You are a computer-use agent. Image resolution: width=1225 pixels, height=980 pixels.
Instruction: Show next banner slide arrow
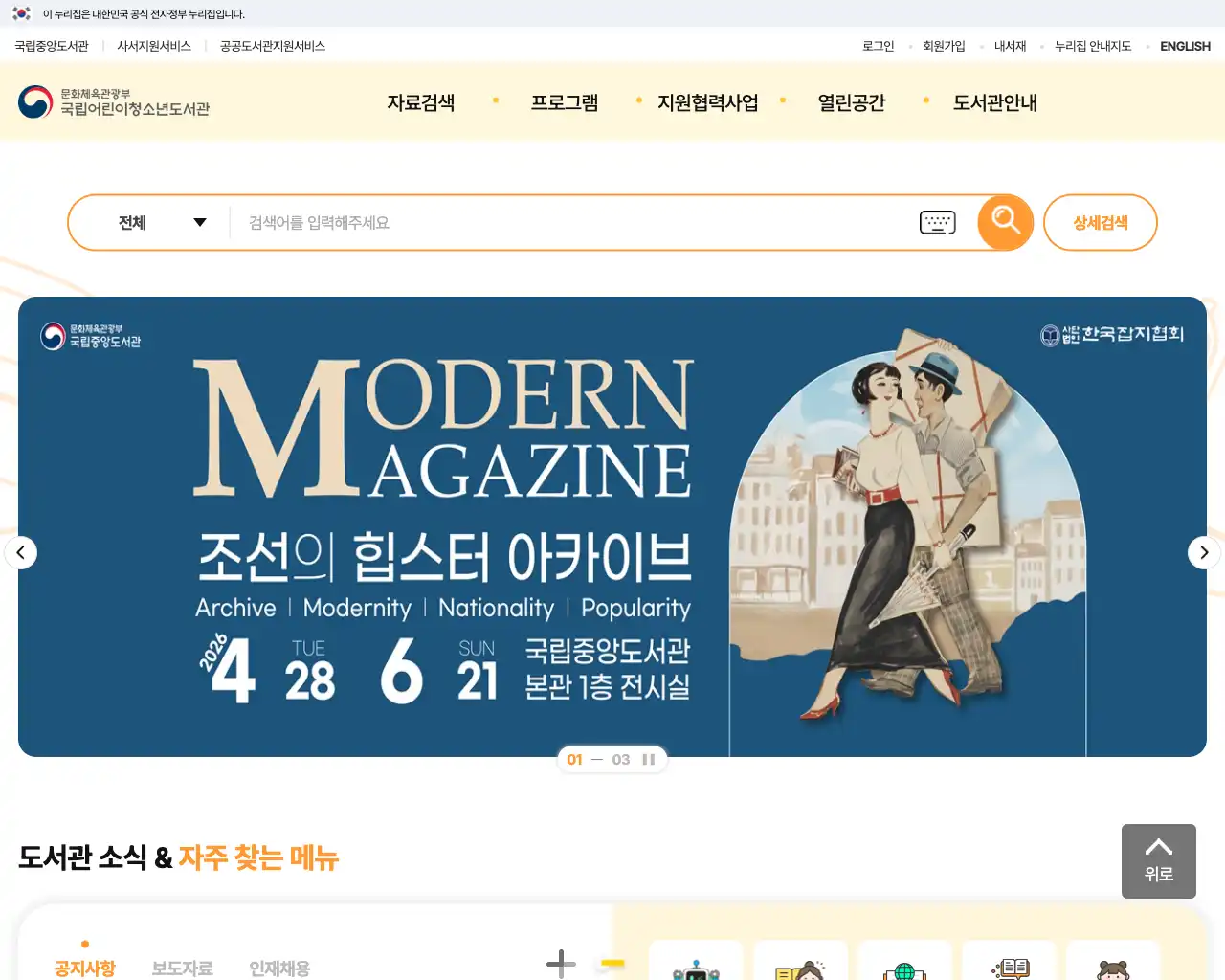pyautogui.click(x=1204, y=552)
